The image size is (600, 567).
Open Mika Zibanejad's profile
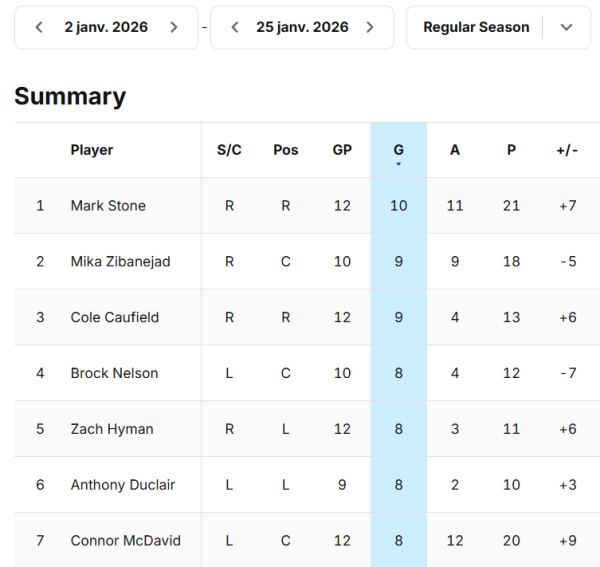click(120, 262)
